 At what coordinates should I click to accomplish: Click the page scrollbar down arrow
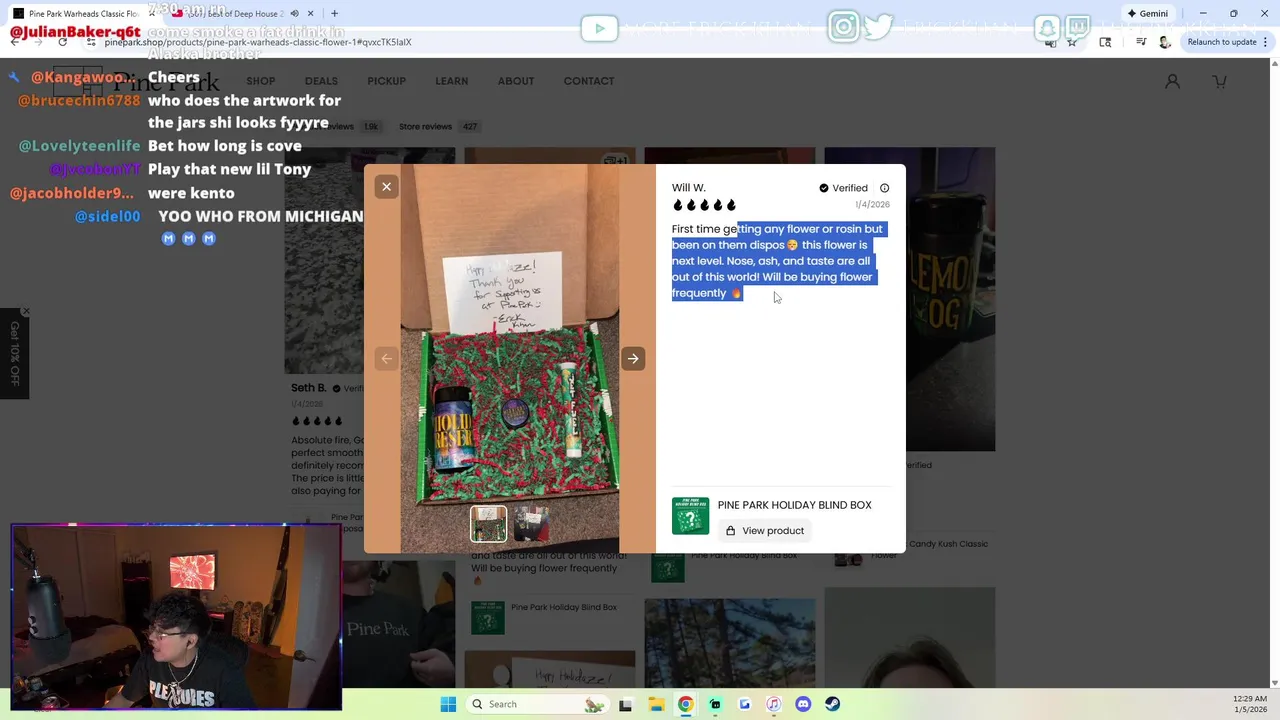point(1273,683)
